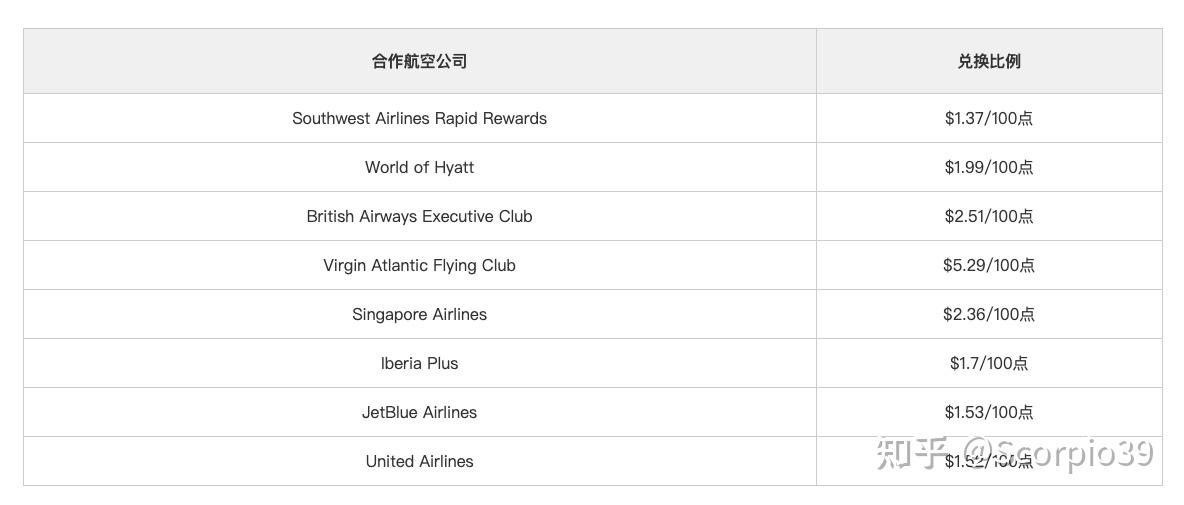
Task: Select the $5.29/100点 rate value
Action: [x=988, y=265]
